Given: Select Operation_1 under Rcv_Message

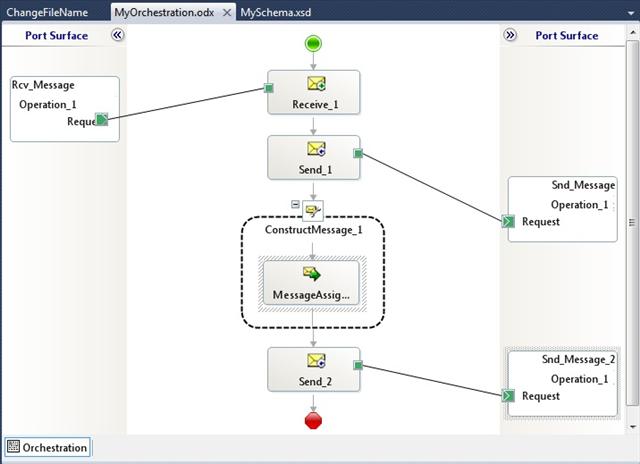Looking at the screenshot, I should pos(48,104).
